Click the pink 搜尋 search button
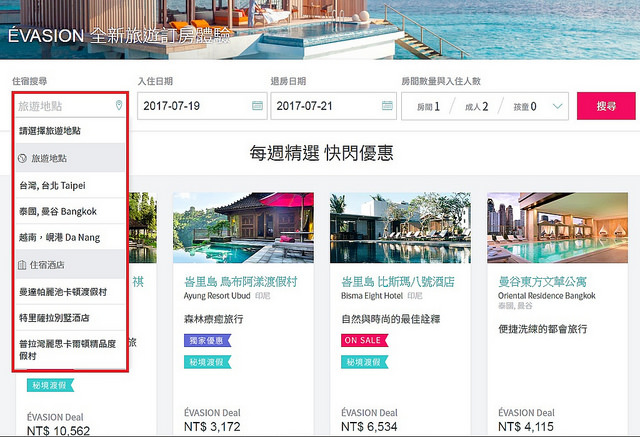 tap(606, 106)
